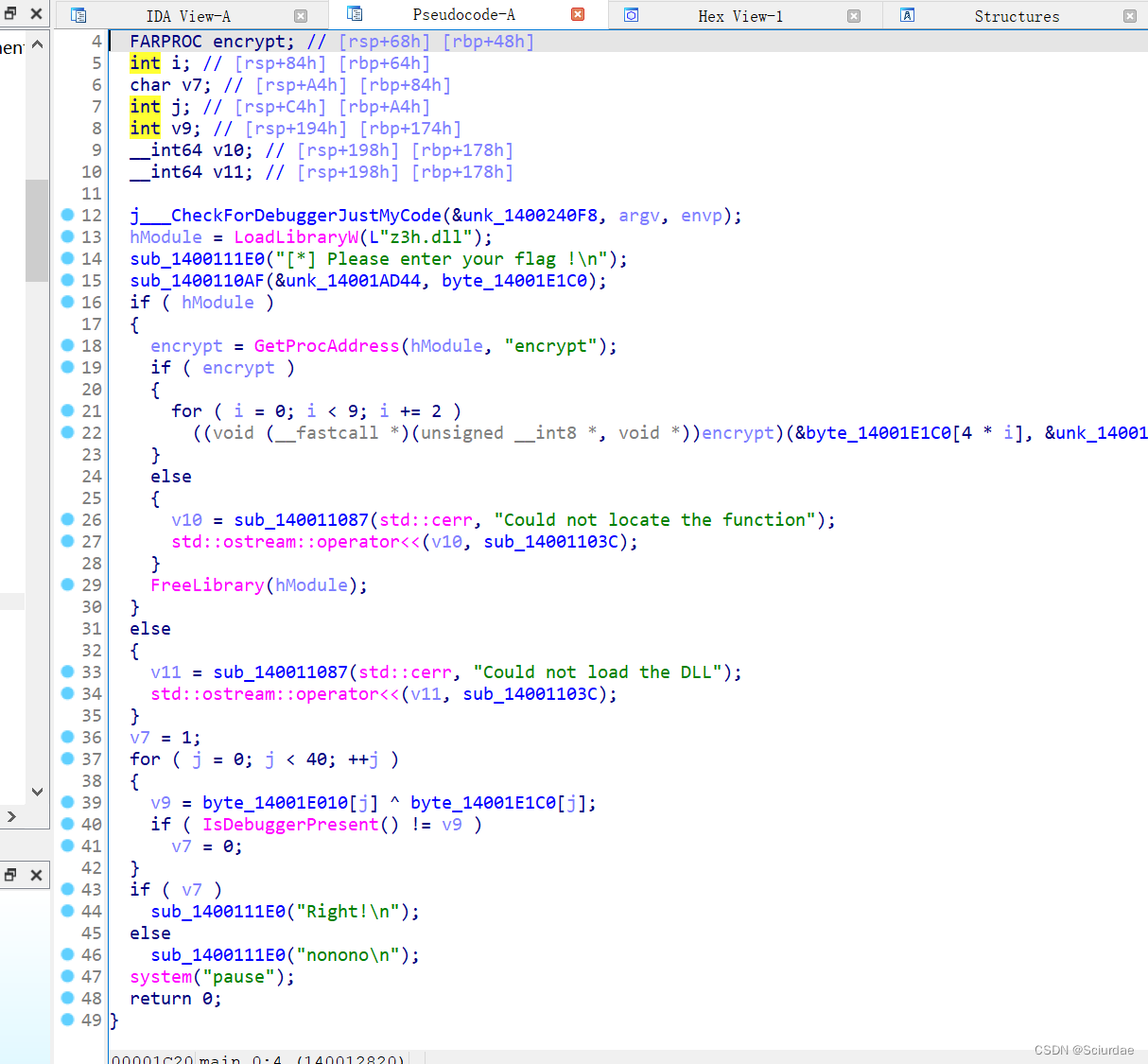
Task: Toggle breakpoint dot on line 40
Action: point(67,824)
